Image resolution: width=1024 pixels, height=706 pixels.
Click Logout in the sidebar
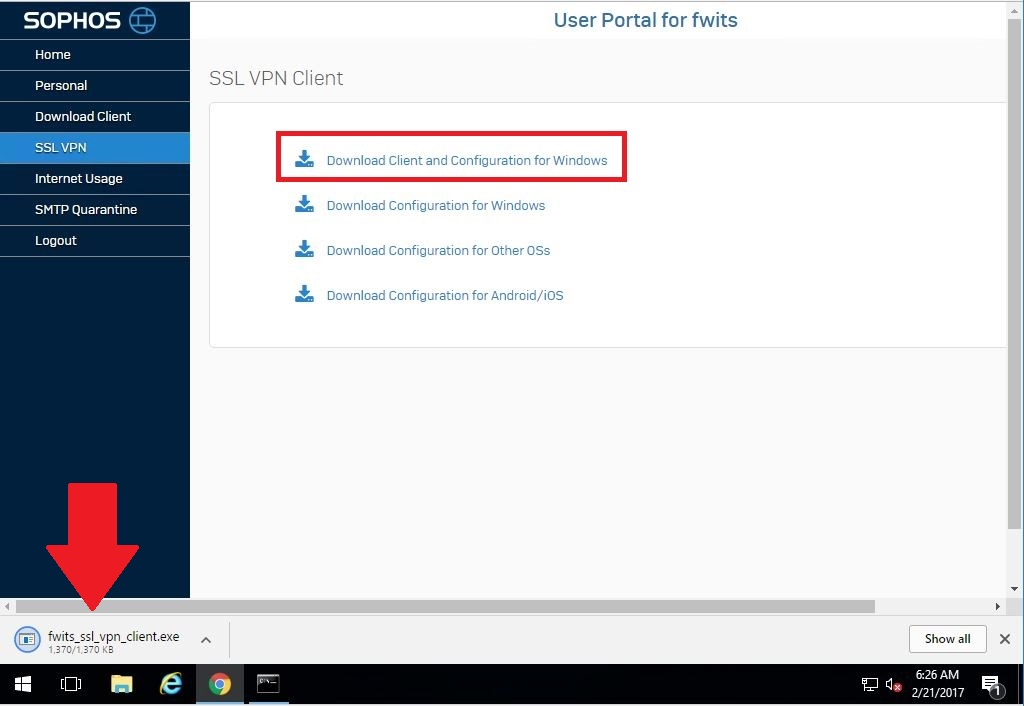[x=95, y=241]
